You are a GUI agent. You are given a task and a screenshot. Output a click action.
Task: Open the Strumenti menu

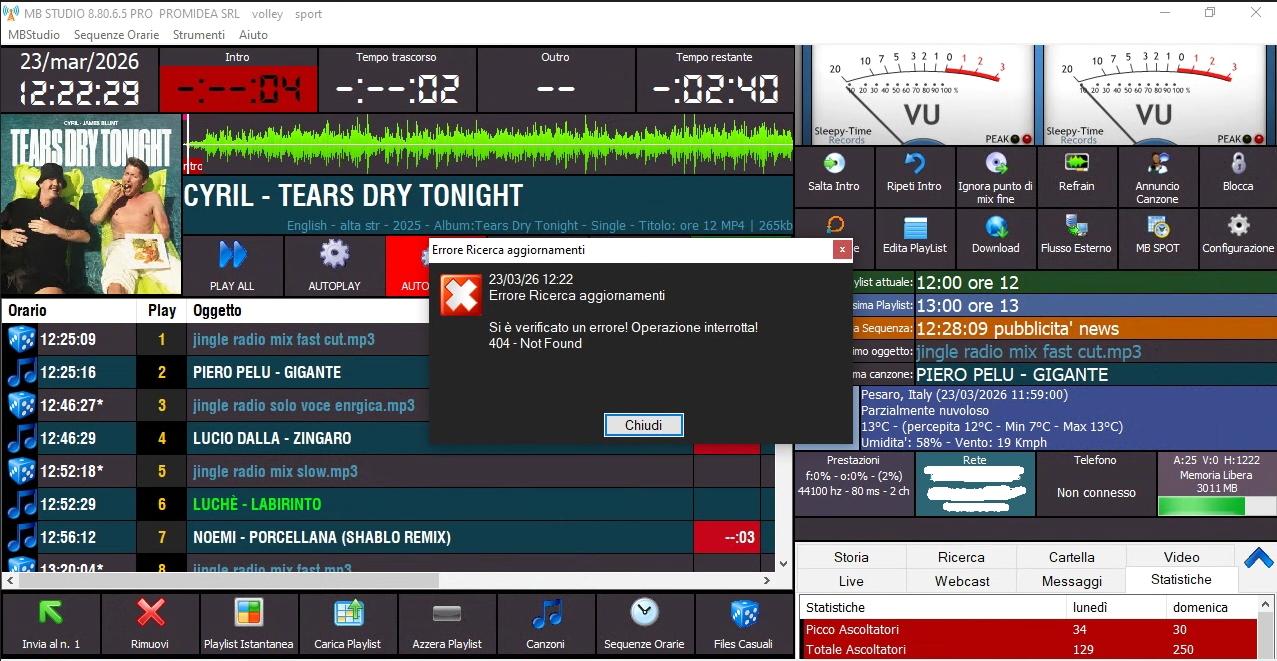(x=199, y=34)
